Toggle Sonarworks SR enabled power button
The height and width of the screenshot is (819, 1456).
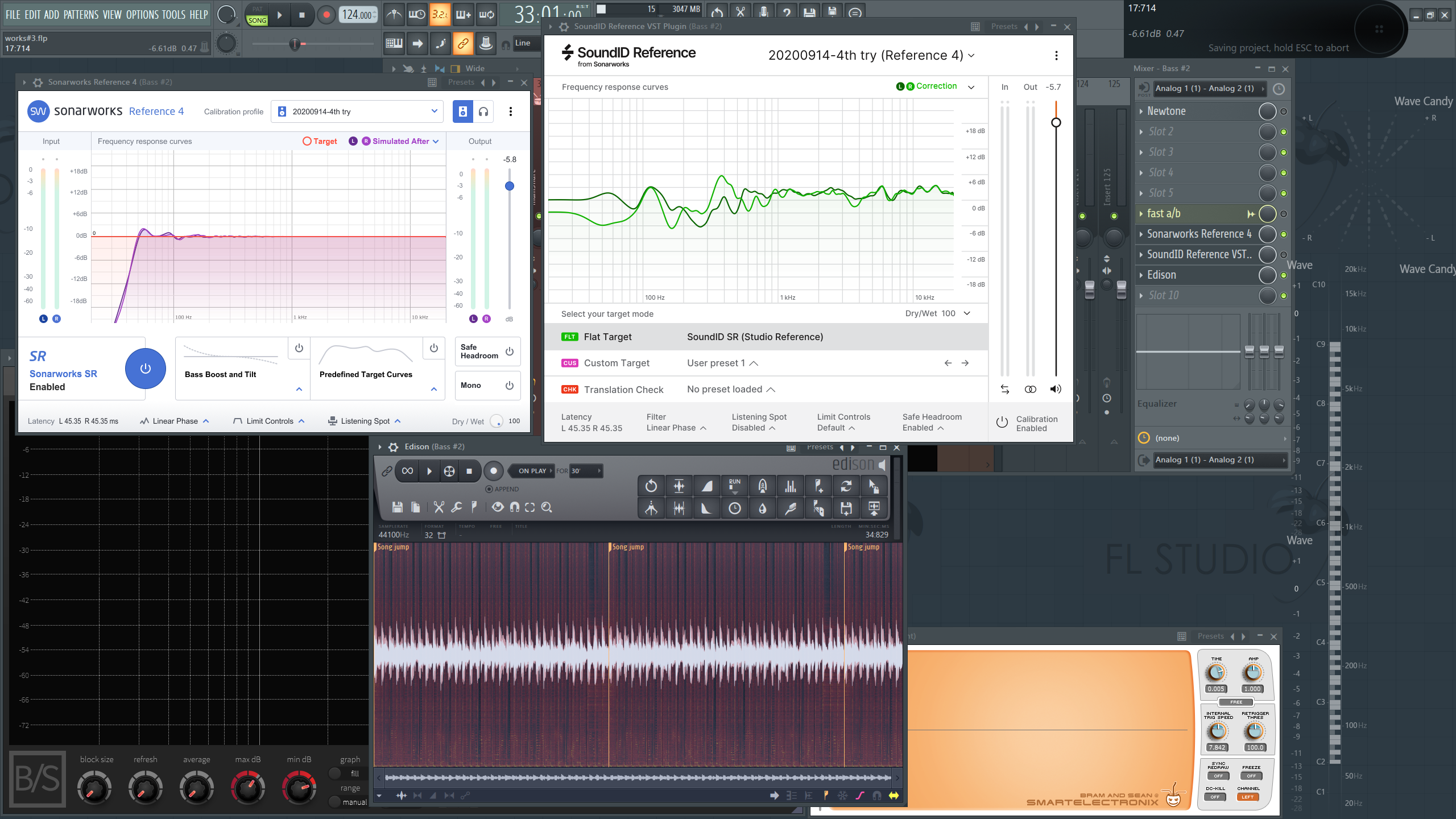[x=146, y=368]
